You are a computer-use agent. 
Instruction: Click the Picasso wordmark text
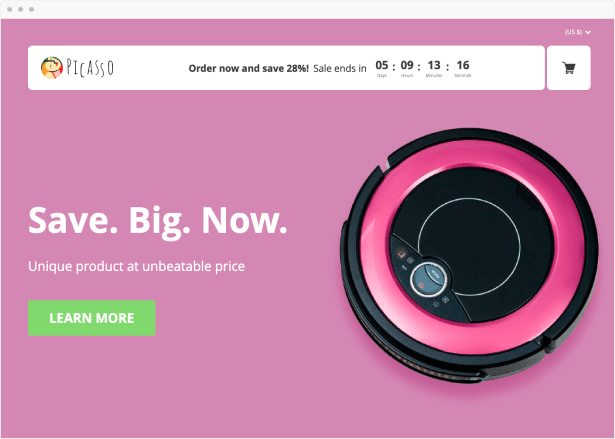pos(90,68)
